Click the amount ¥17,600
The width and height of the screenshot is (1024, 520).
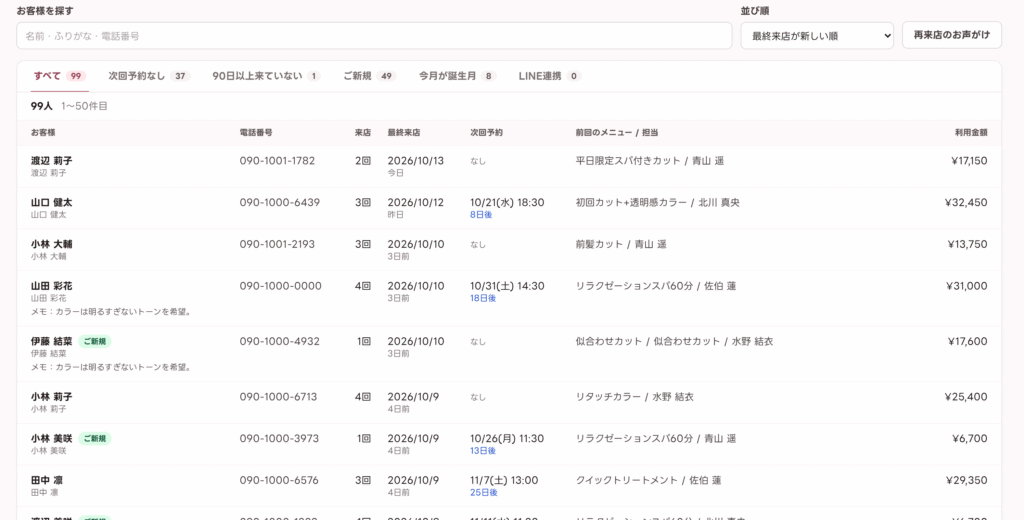pyautogui.click(x=968, y=342)
